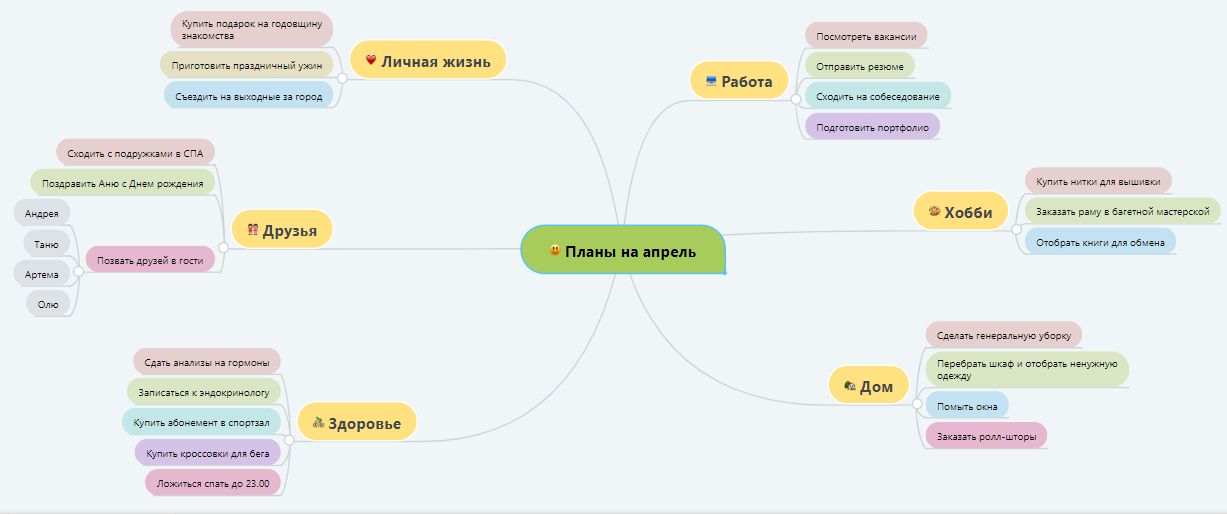Click the computer icon on Работа node
Viewport: 1227px width, 515px height.
tap(711, 81)
